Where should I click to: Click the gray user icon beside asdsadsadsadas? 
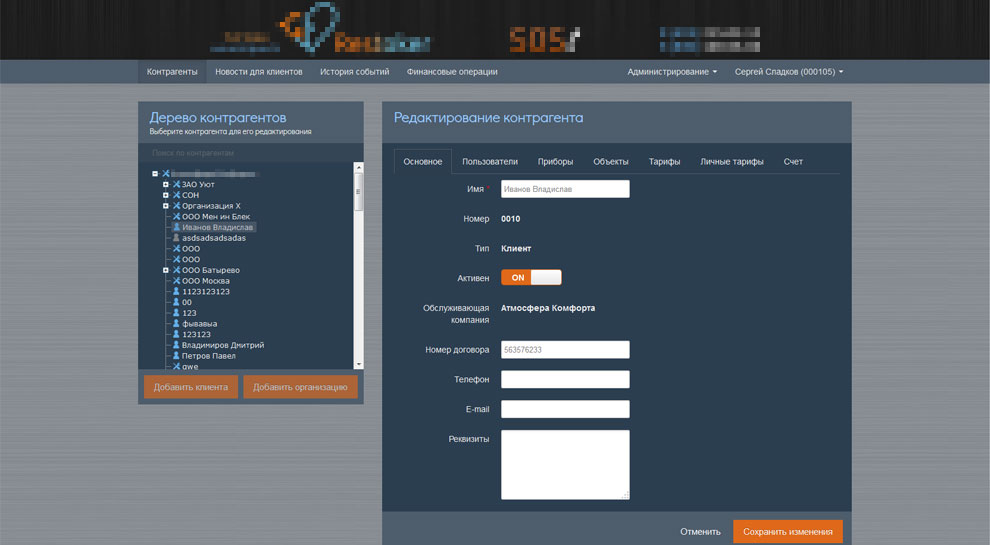[x=176, y=238]
